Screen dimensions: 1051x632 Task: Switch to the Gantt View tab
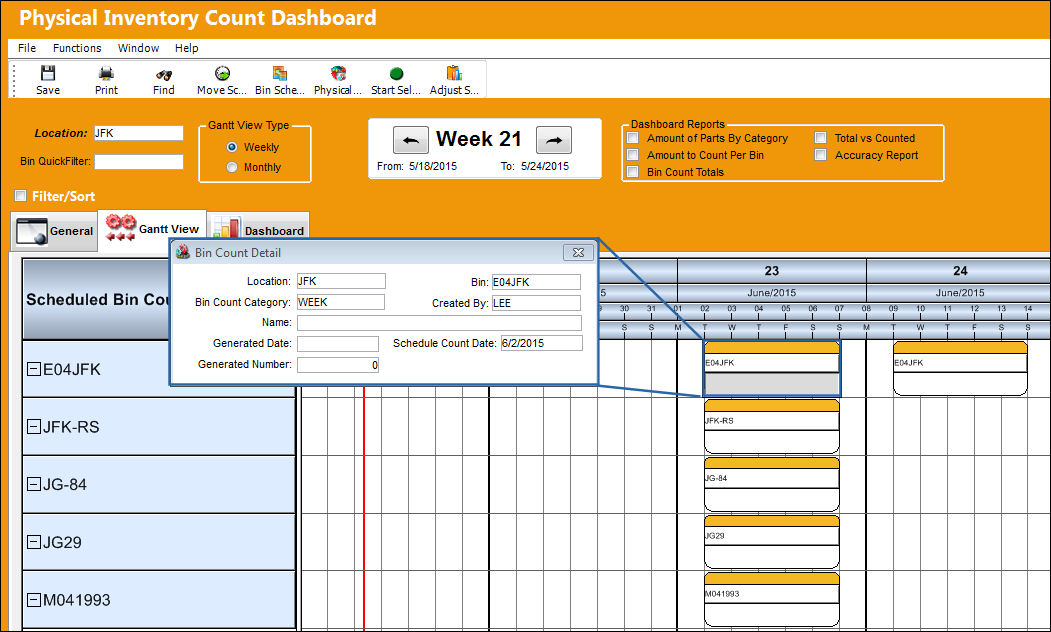click(152, 229)
